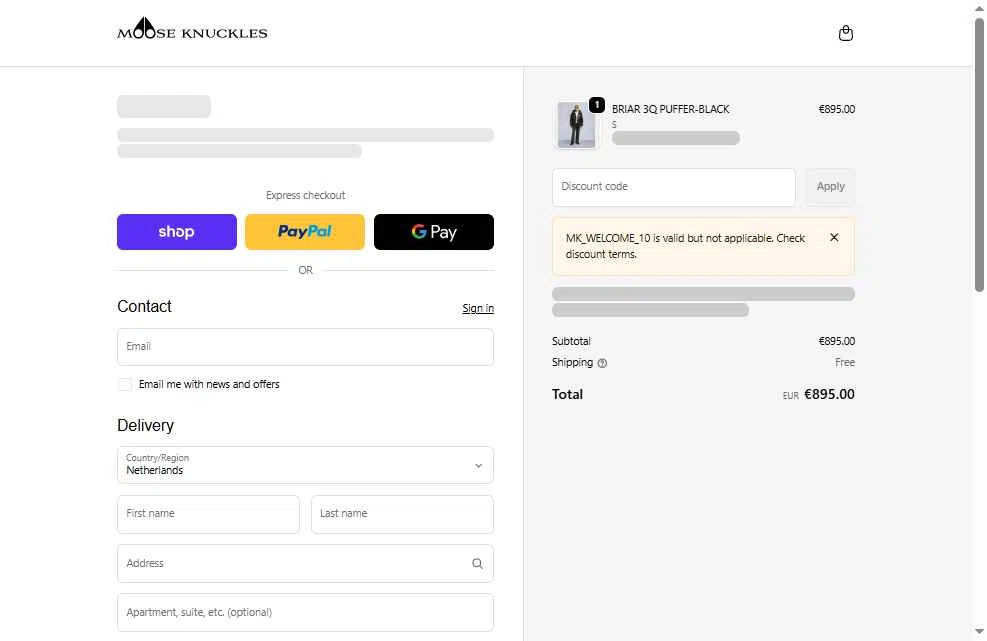Focus the Address field
The height and width of the screenshot is (641, 987).
305,564
